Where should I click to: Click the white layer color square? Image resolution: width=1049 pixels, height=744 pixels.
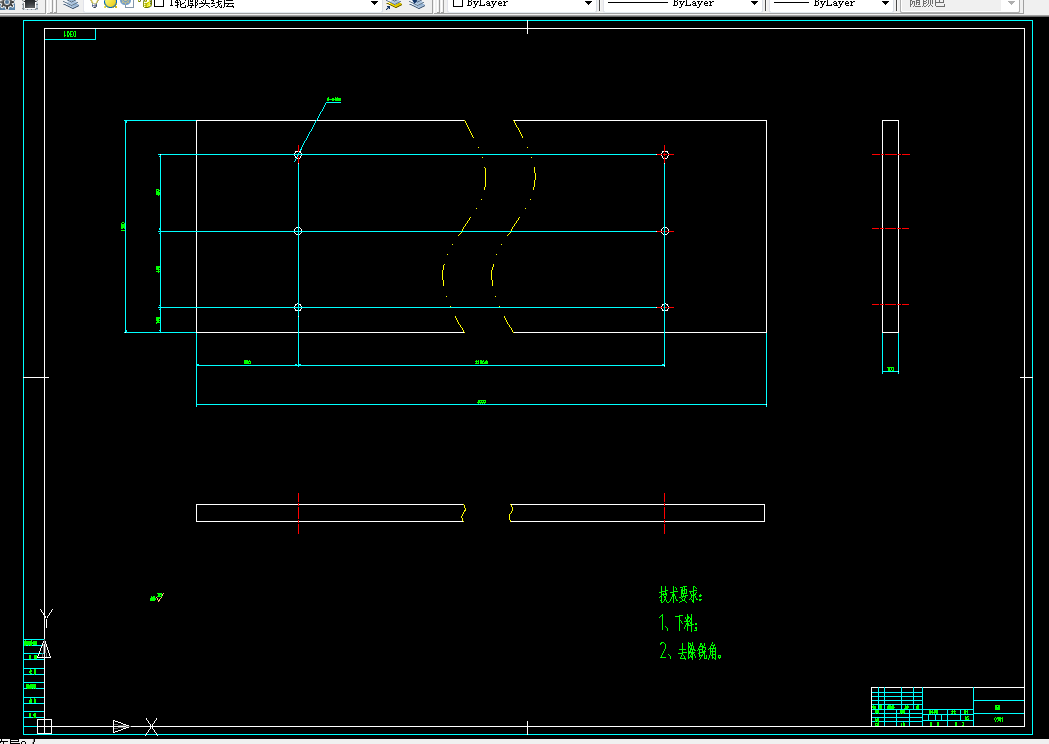click(x=159, y=3)
